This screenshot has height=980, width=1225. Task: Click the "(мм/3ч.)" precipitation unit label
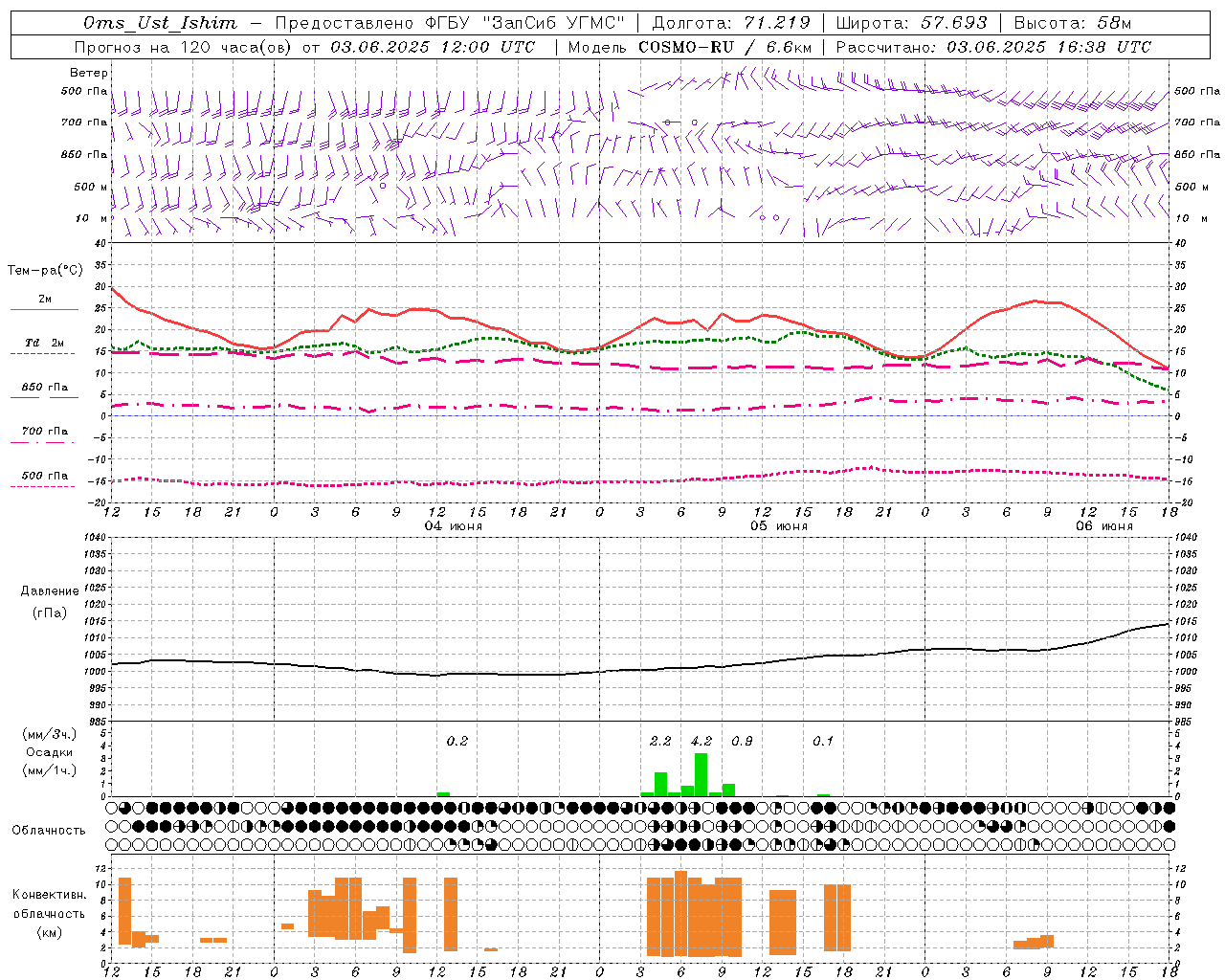point(50,734)
